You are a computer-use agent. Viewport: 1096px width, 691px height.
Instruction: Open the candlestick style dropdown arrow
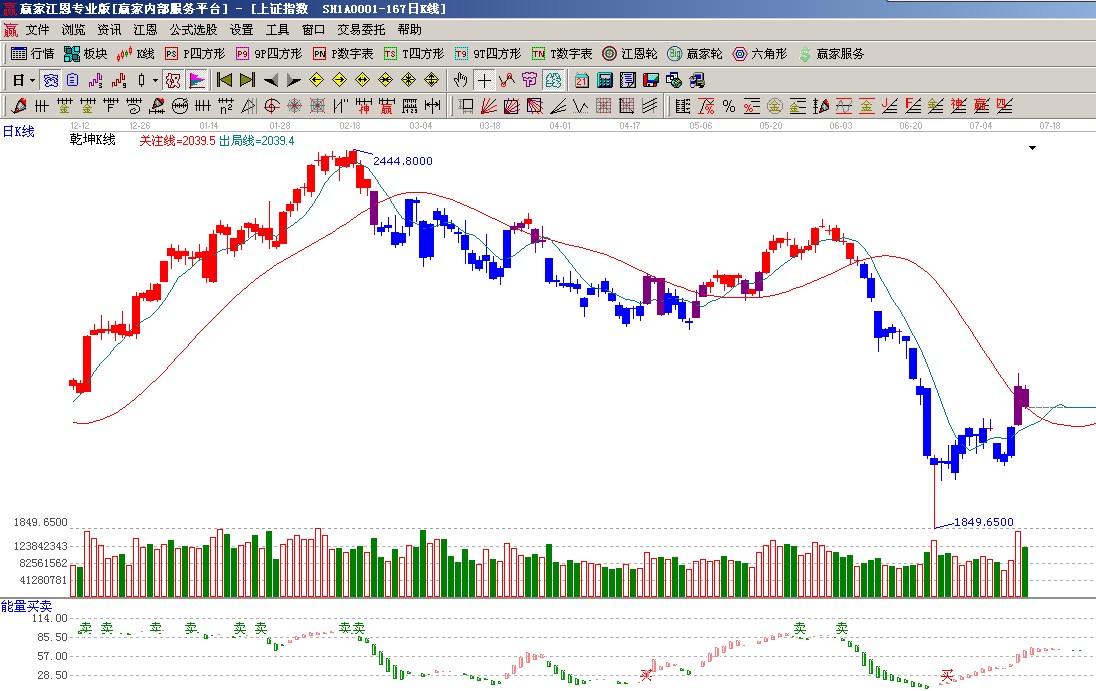(155, 80)
